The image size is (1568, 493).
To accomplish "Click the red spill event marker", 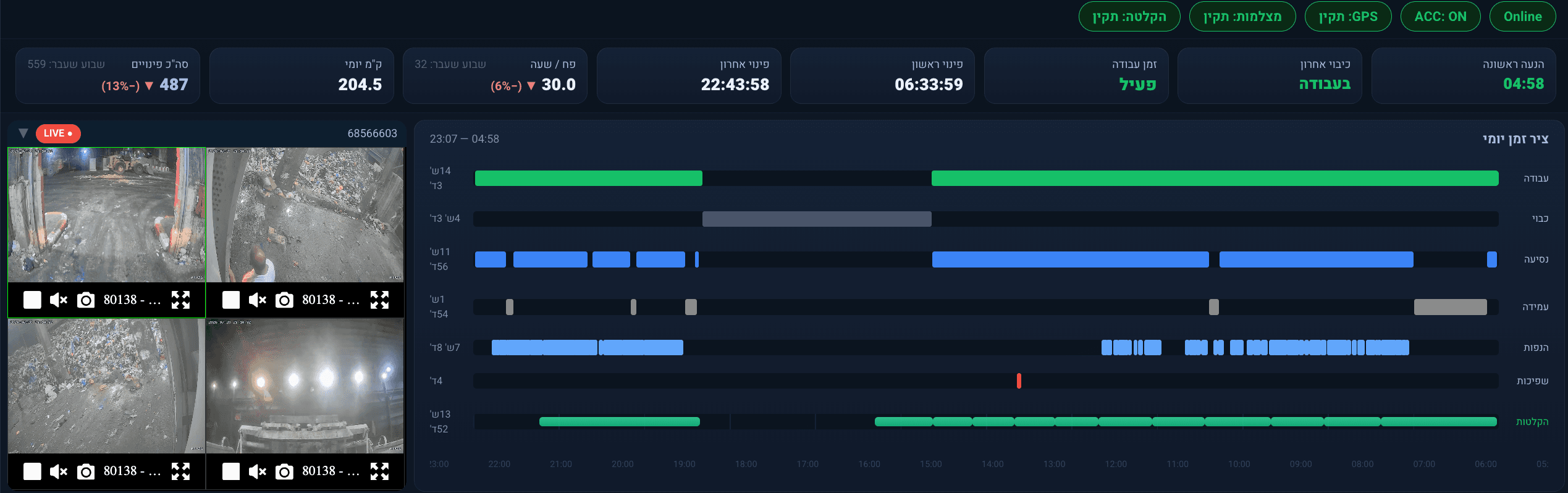I will tap(1019, 381).
